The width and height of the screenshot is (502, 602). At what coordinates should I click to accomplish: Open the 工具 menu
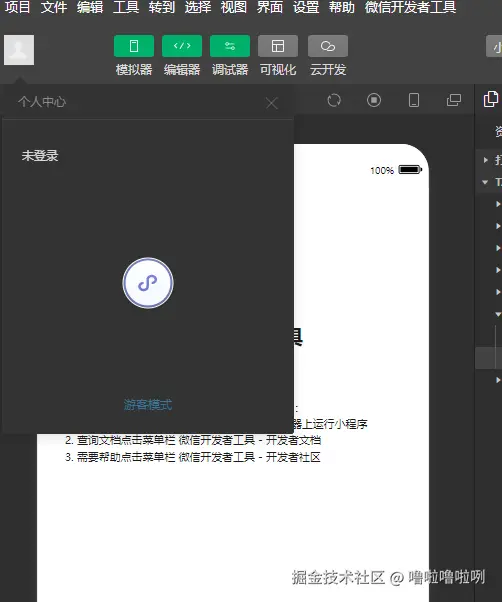(x=126, y=7)
